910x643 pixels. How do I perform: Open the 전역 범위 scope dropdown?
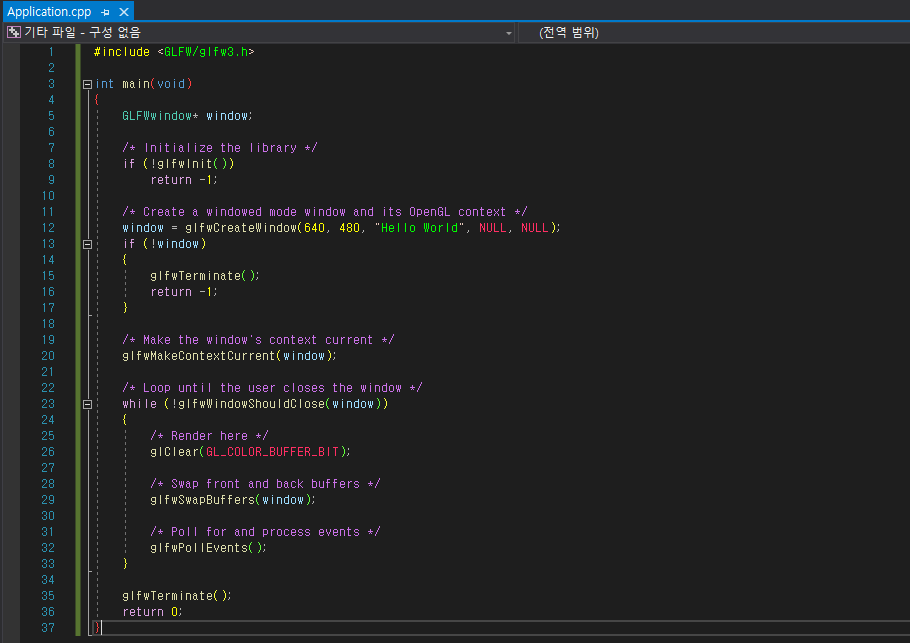coord(714,32)
